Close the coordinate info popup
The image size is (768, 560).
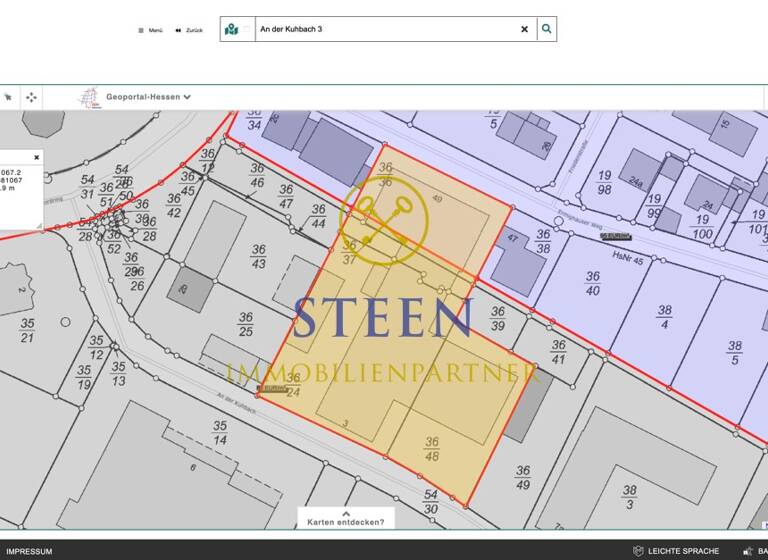tap(36, 158)
